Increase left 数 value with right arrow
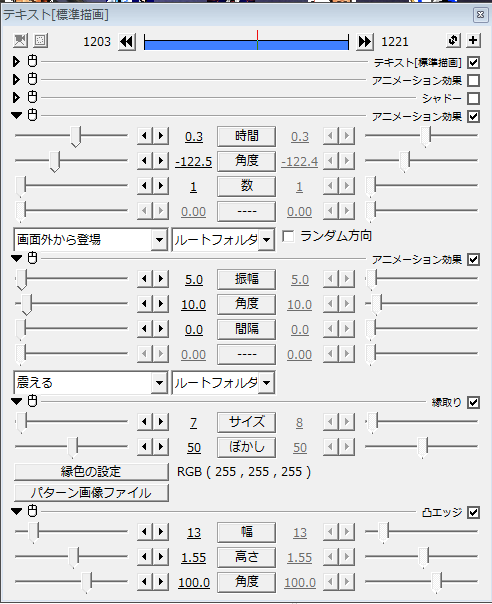Image resolution: width=492 pixels, height=604 pixels. [x=161, y=186]
